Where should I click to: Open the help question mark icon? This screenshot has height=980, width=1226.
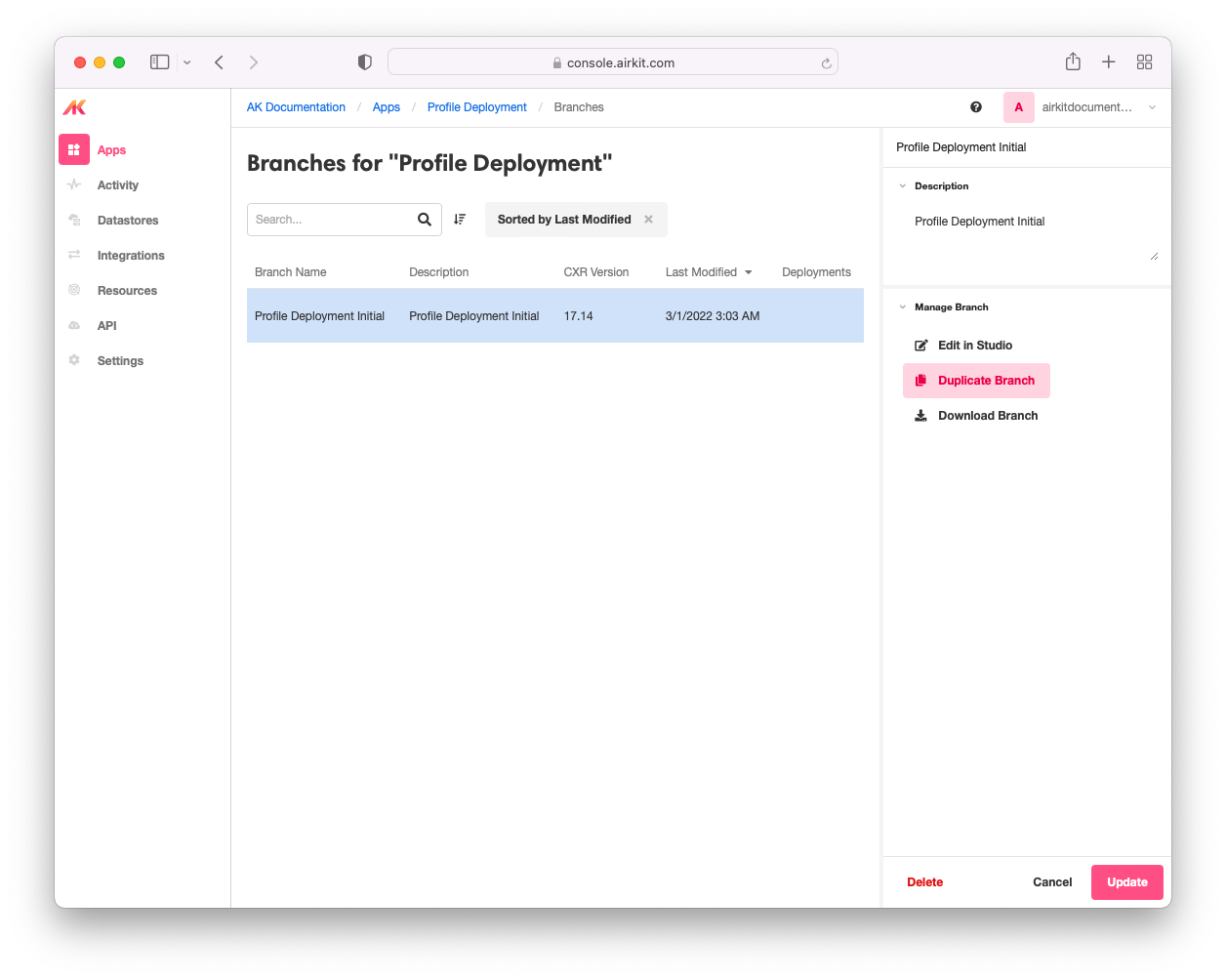click(x=976, y=107)
